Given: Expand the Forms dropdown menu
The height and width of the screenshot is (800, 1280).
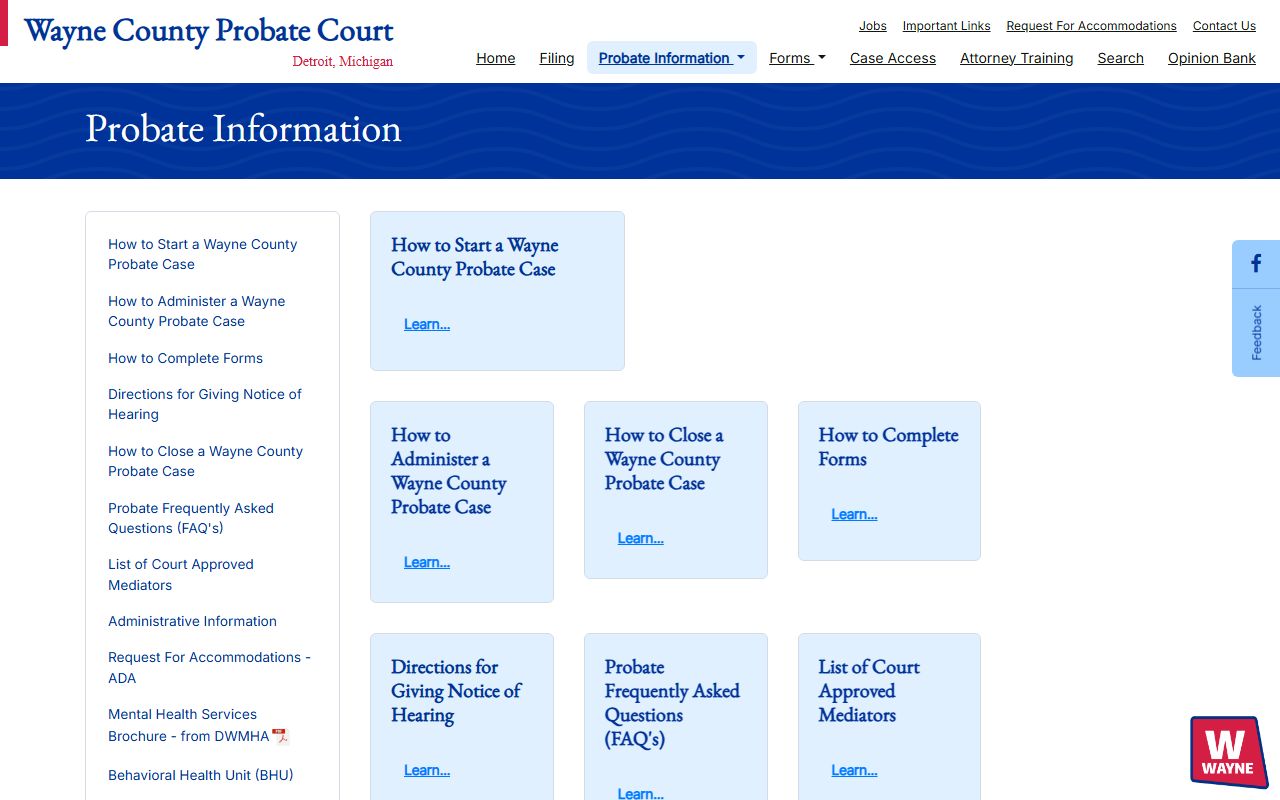Looking at the screenshot, I should tap(797, 58).
